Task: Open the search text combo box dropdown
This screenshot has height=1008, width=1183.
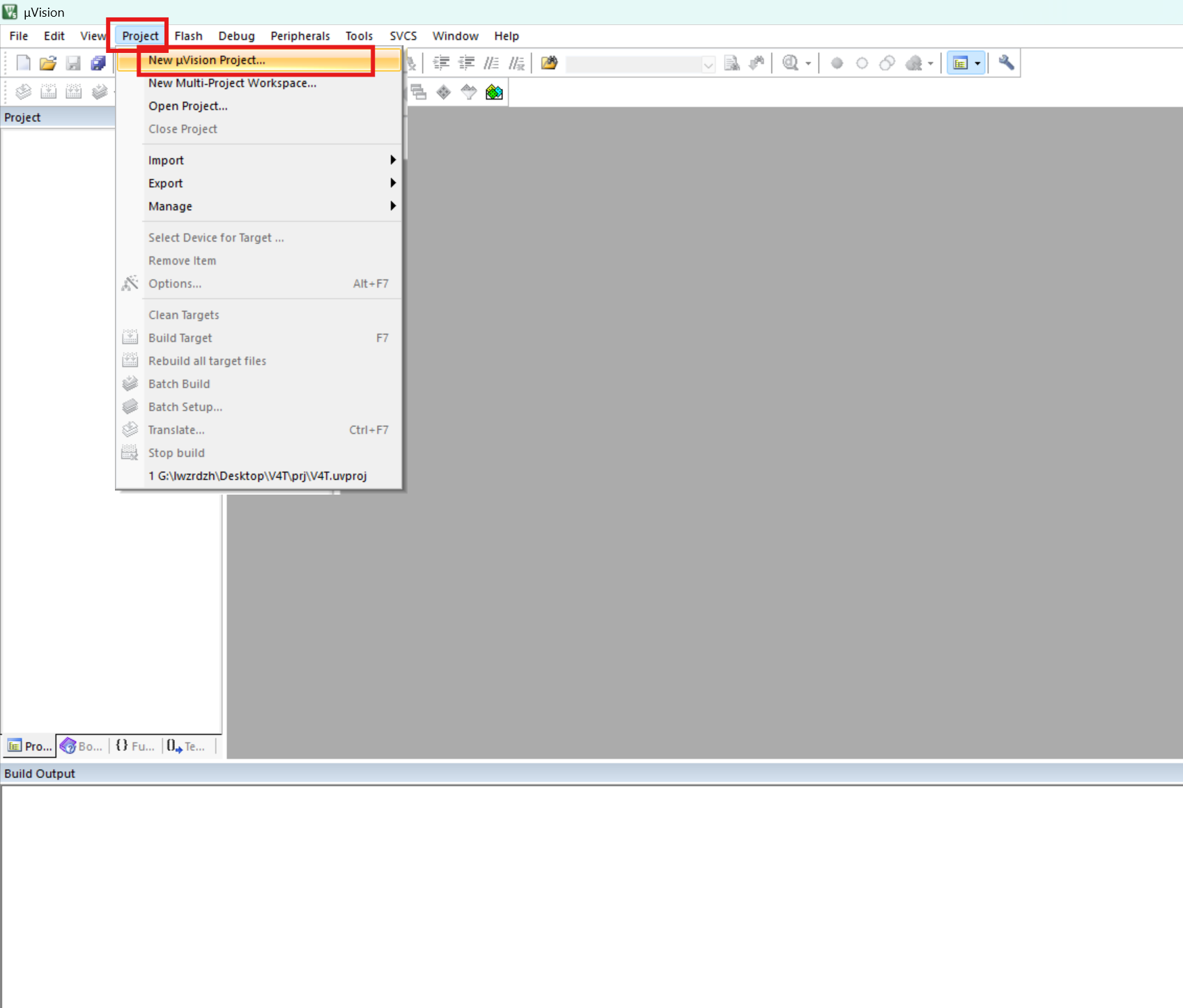Action: click(x=709, y=65)
